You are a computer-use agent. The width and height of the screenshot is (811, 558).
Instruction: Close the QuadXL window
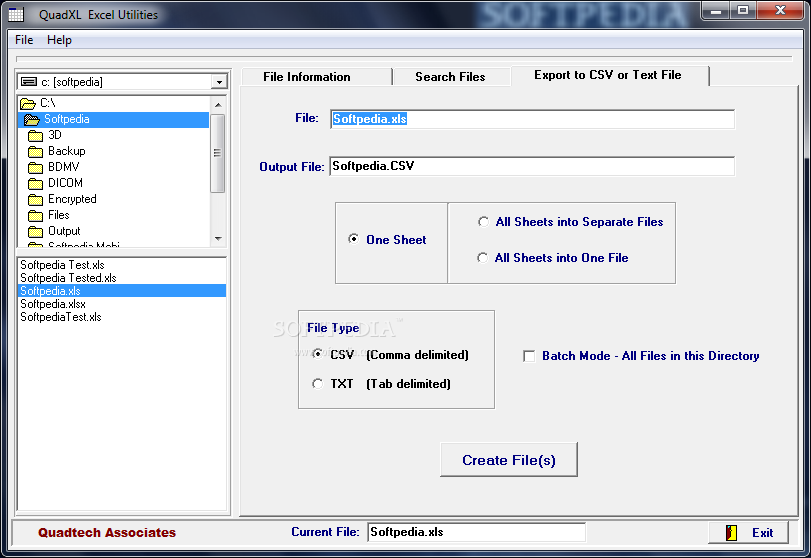point(780,10)
